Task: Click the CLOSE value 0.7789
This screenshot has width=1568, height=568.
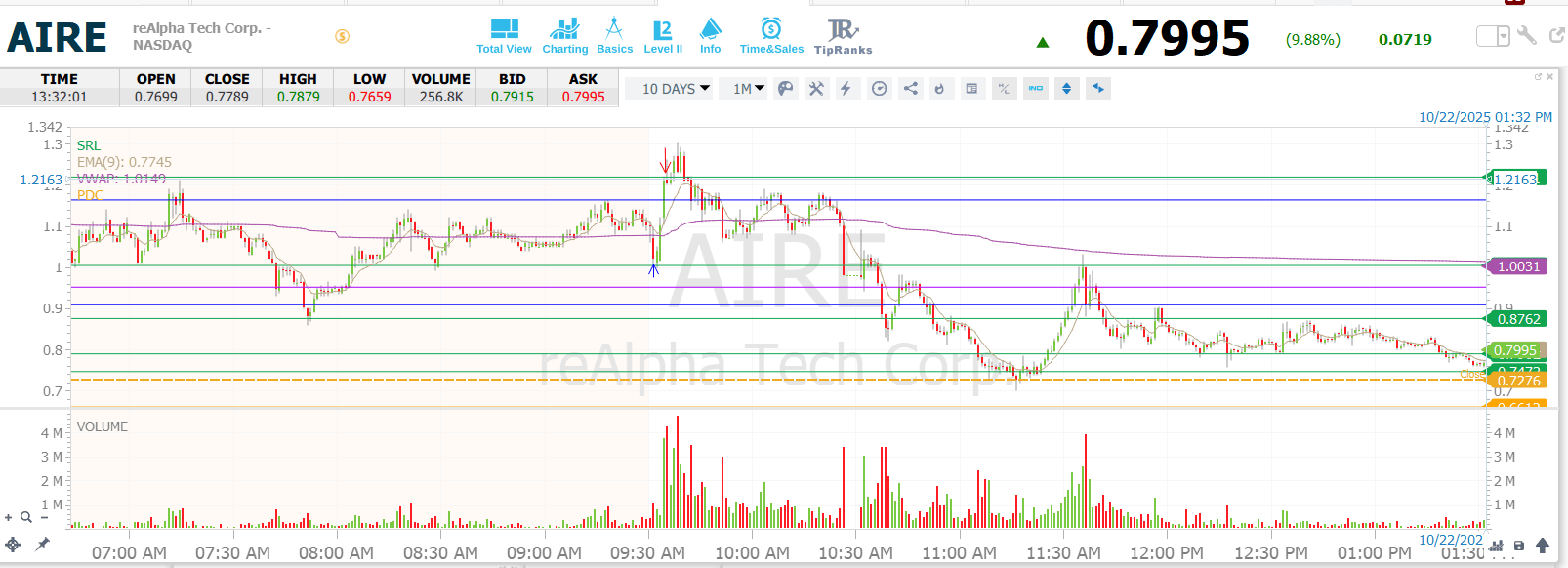Action: (x=227, y=97)
